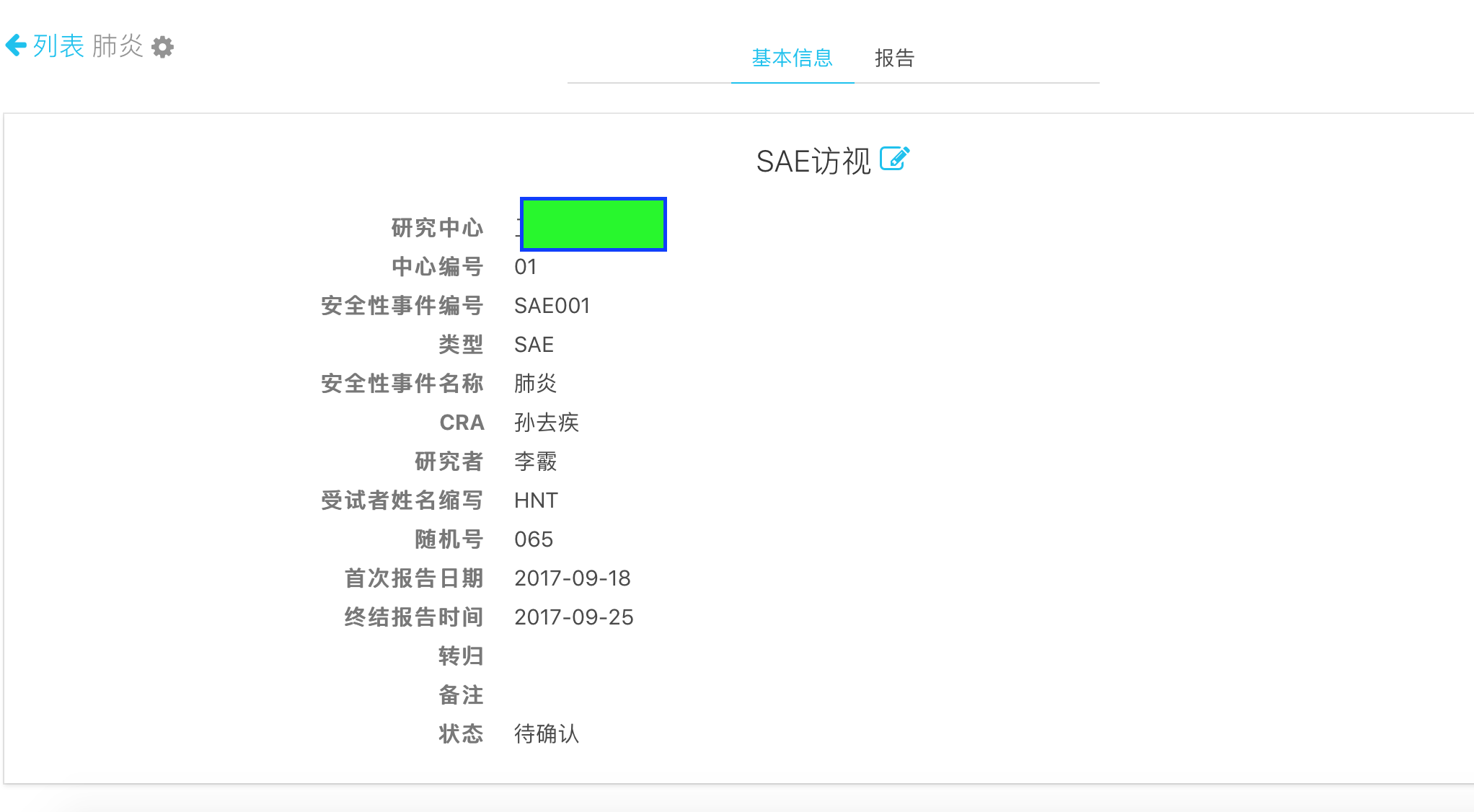The width and height of the screenshot is (1474, 812).
Task: Click the 安全性事件名称 label
Action: [402, 384]
